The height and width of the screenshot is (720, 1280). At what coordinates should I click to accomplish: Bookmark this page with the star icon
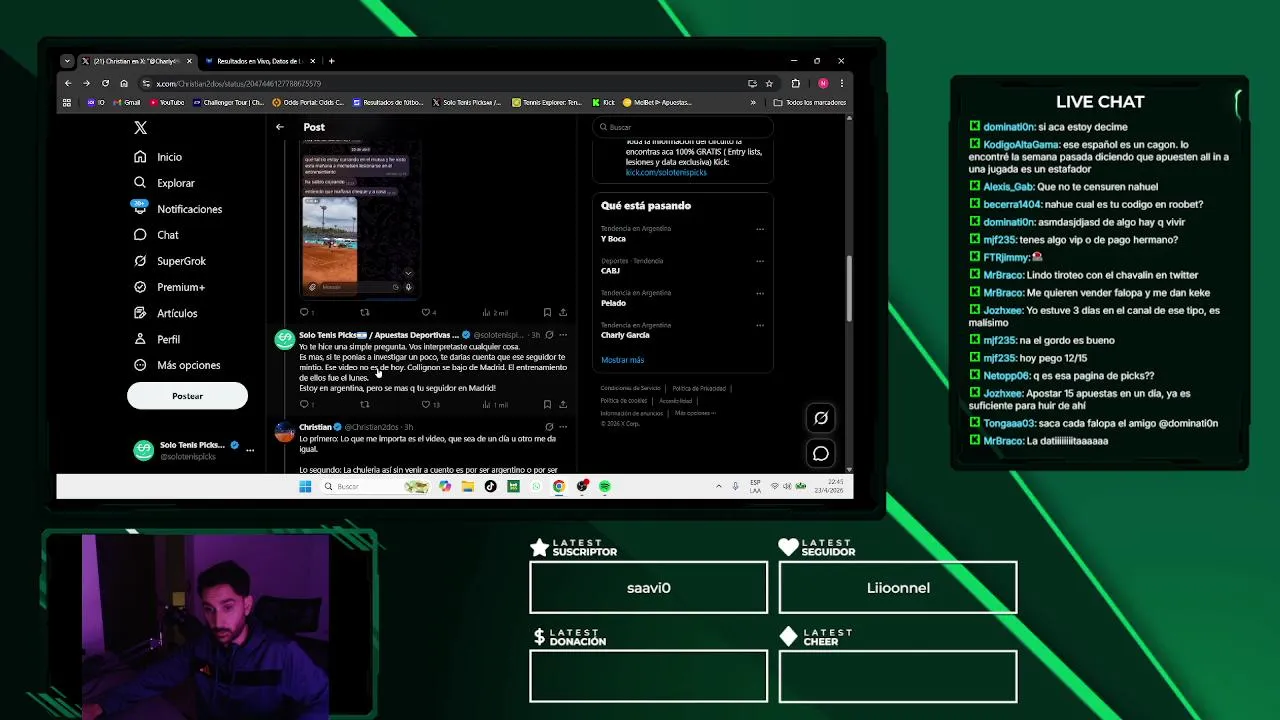pyautogui.click(x=769, y=83)
